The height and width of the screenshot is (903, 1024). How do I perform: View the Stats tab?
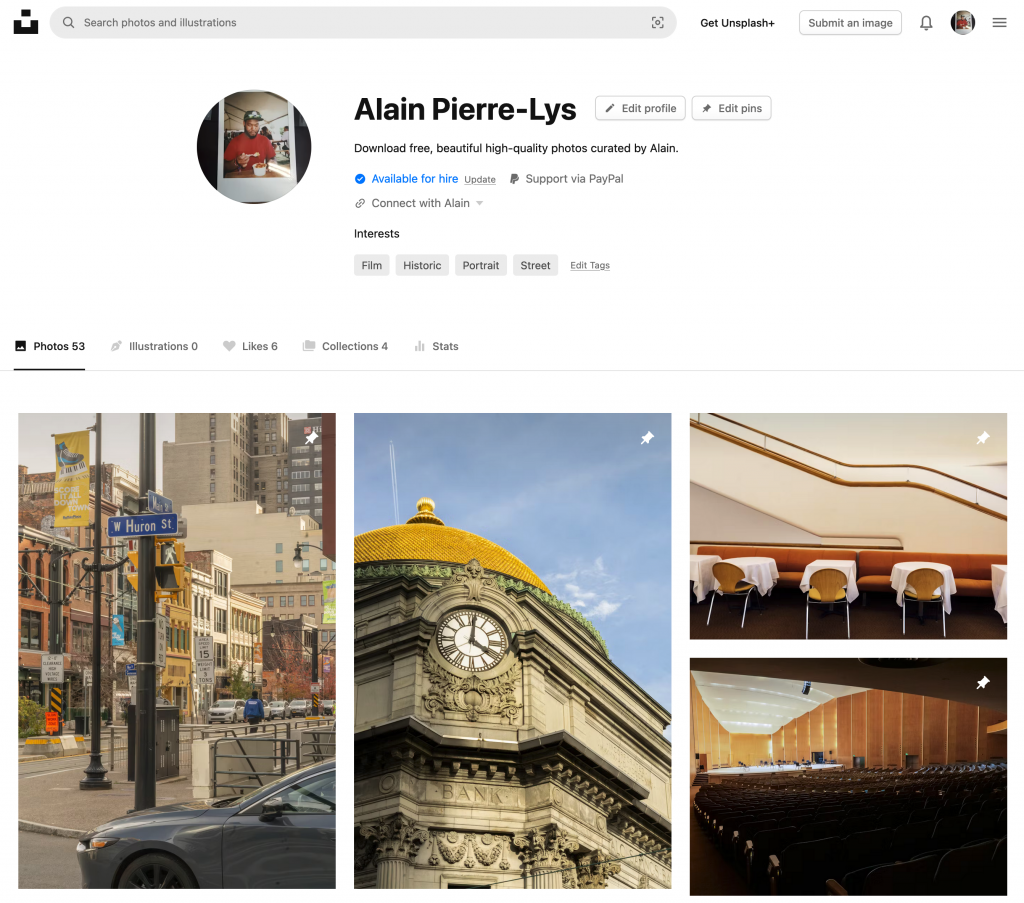(436, 346)
